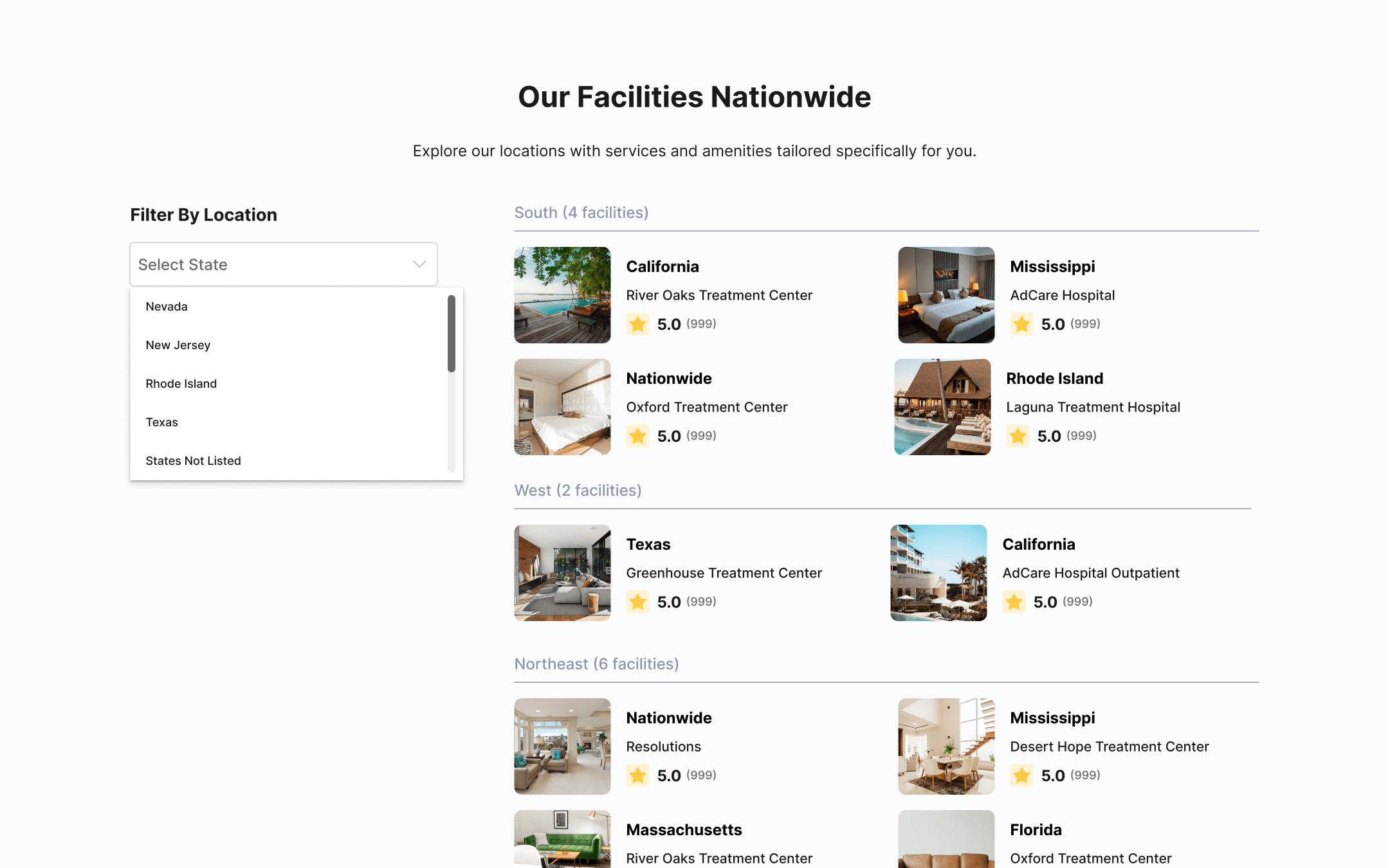This screenshot has width=1390, height=868.
Task: Click the star rating icon for River Oaks Treatment Center
Action: tap(637, 324)
